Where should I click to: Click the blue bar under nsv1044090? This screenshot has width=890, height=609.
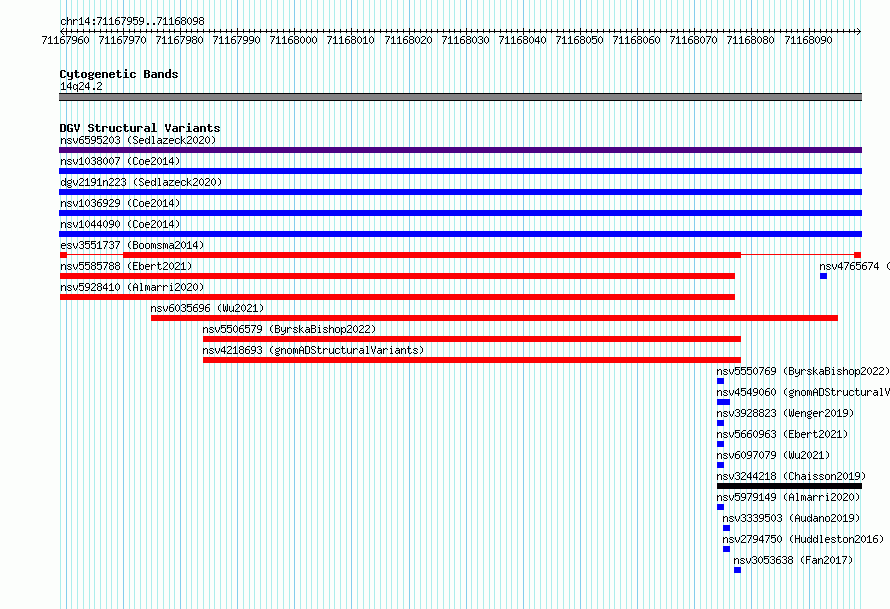click(460, 234)
